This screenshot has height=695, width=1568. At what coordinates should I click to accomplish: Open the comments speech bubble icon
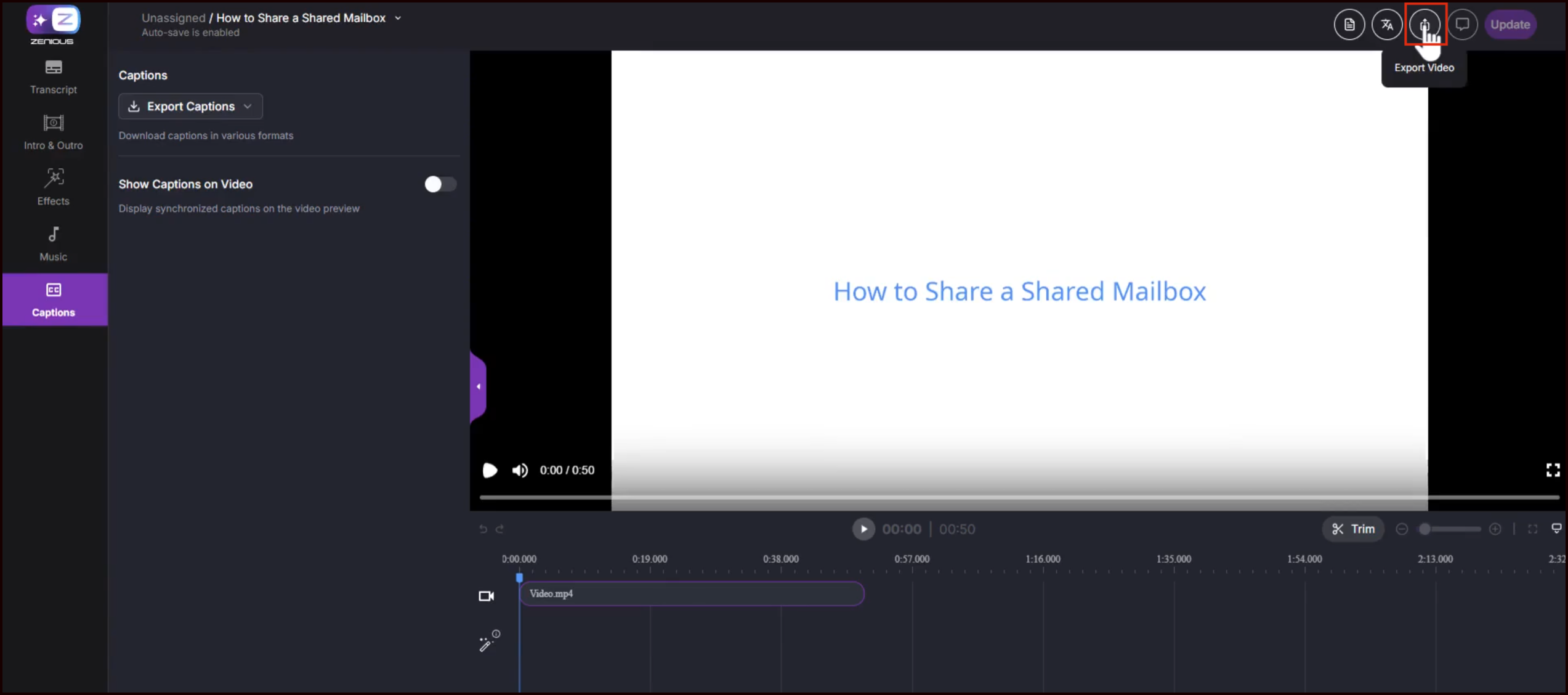[x=1462, y=25]
